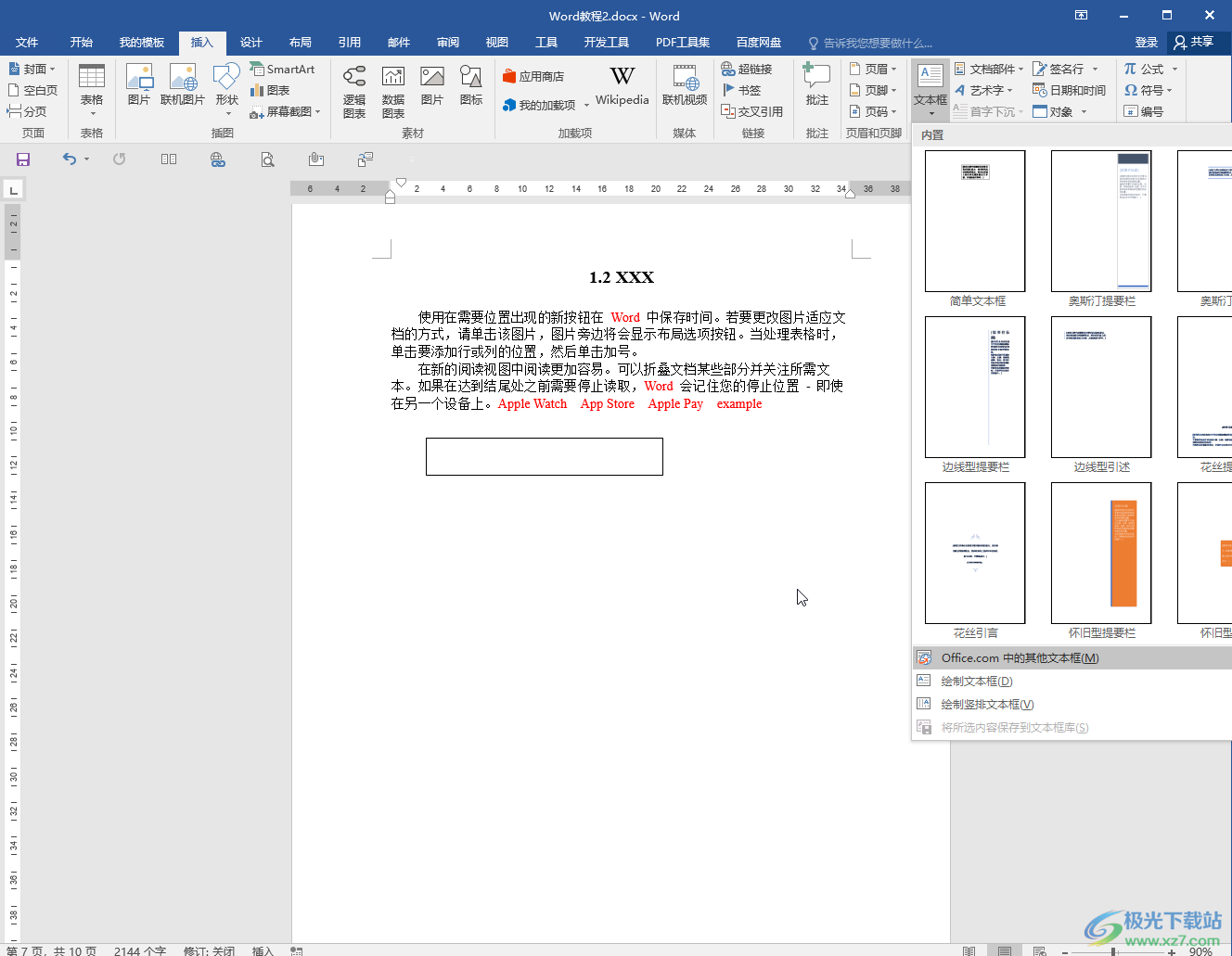
Task: Click the 告诉我您想要做什么 search box
Action: click(870, 44)
